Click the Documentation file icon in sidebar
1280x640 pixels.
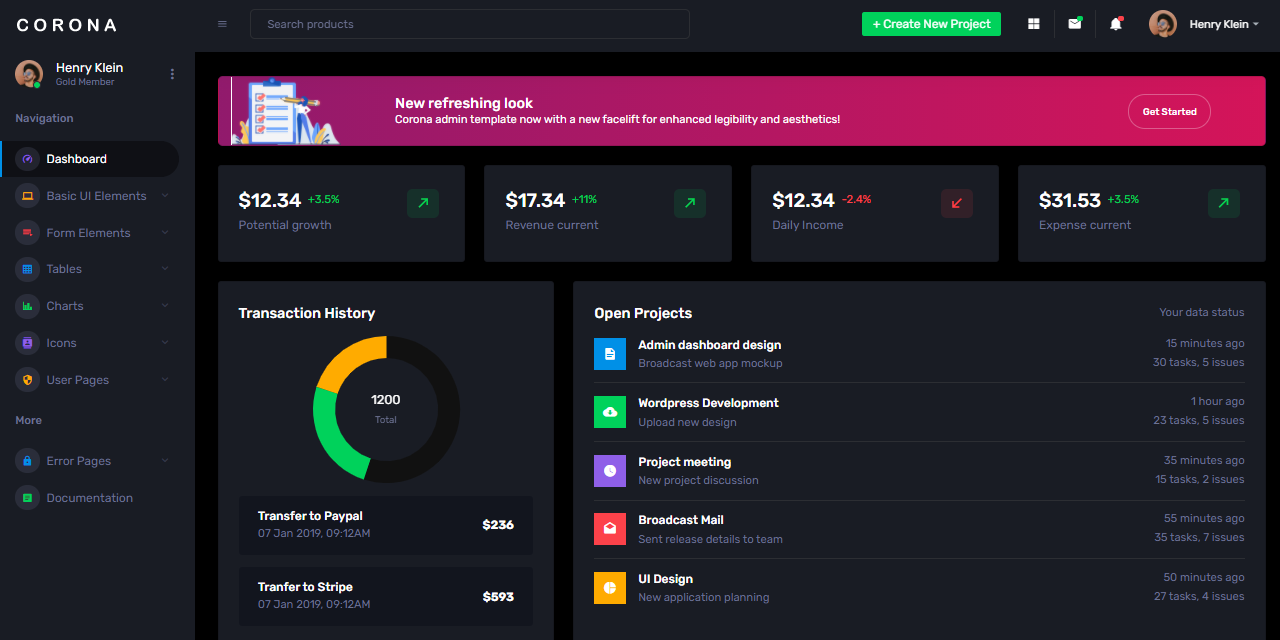(28, 498)
